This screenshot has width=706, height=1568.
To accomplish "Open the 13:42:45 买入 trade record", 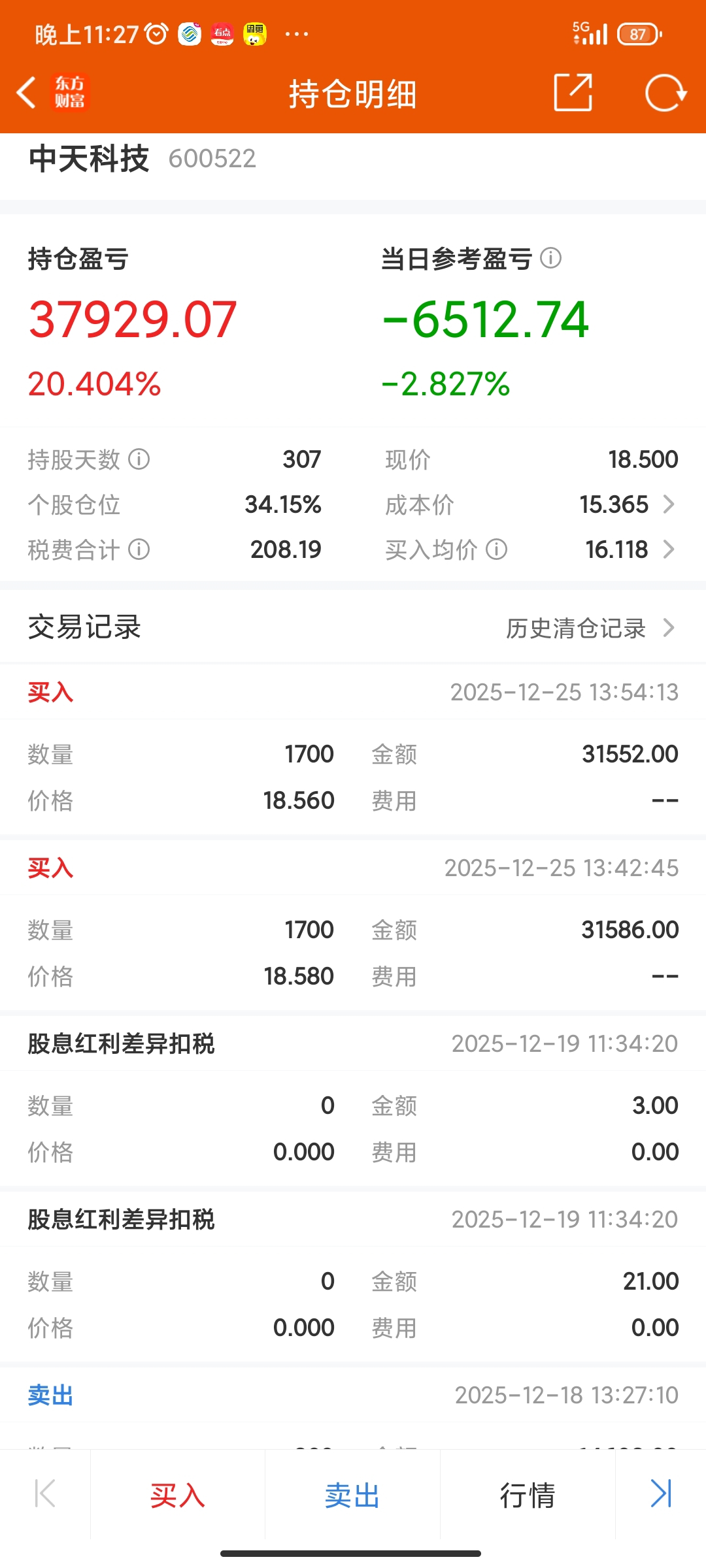I will point(353,926).
